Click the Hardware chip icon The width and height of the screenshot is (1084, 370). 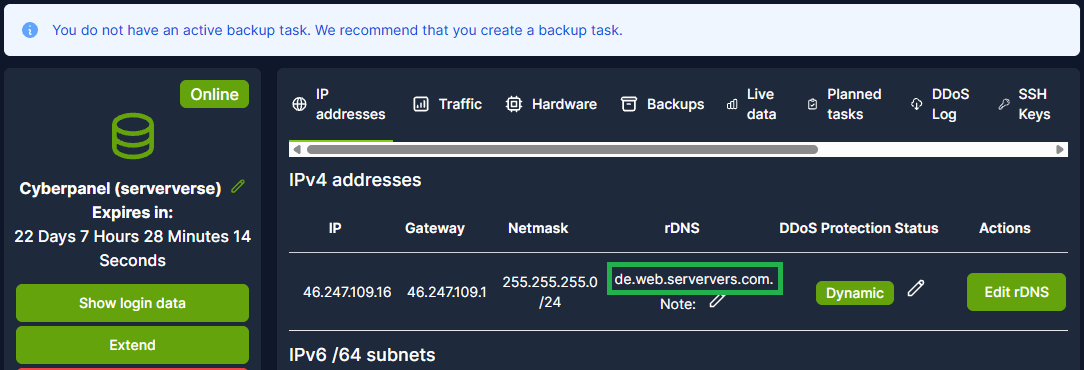[514, 104]
